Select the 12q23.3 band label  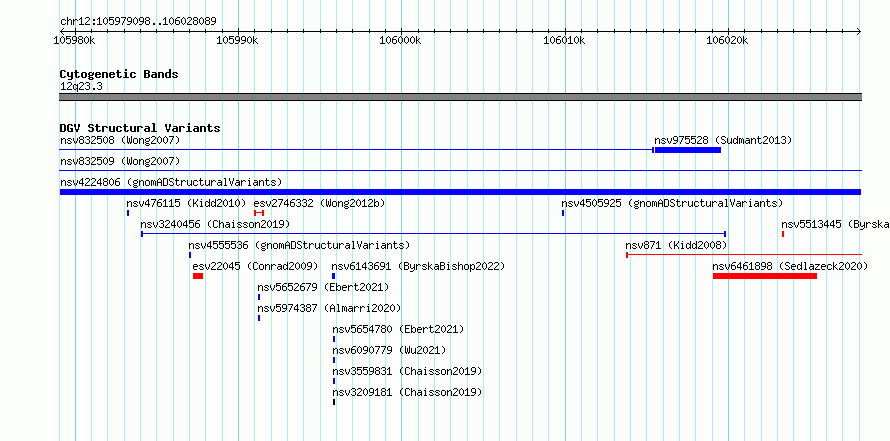81,86
